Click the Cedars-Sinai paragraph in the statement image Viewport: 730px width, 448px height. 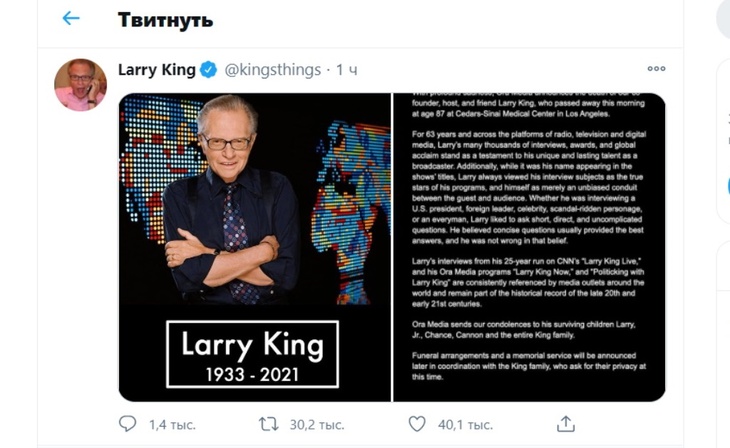(529, 108)
